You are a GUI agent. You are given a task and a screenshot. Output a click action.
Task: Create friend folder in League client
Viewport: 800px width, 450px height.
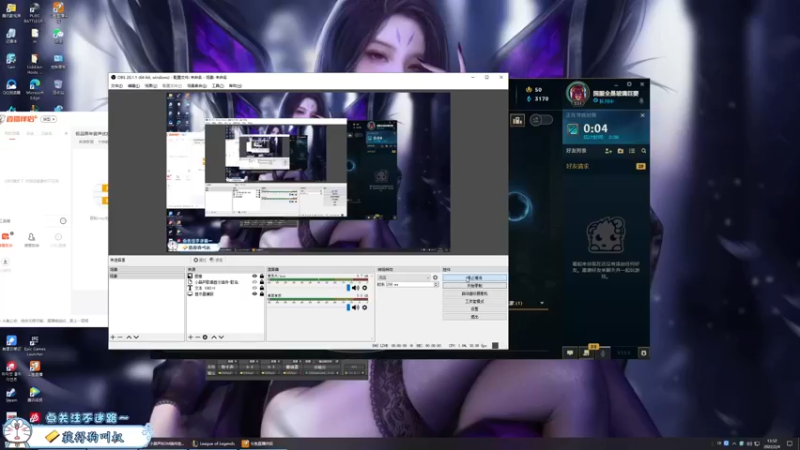coord(620,151)
